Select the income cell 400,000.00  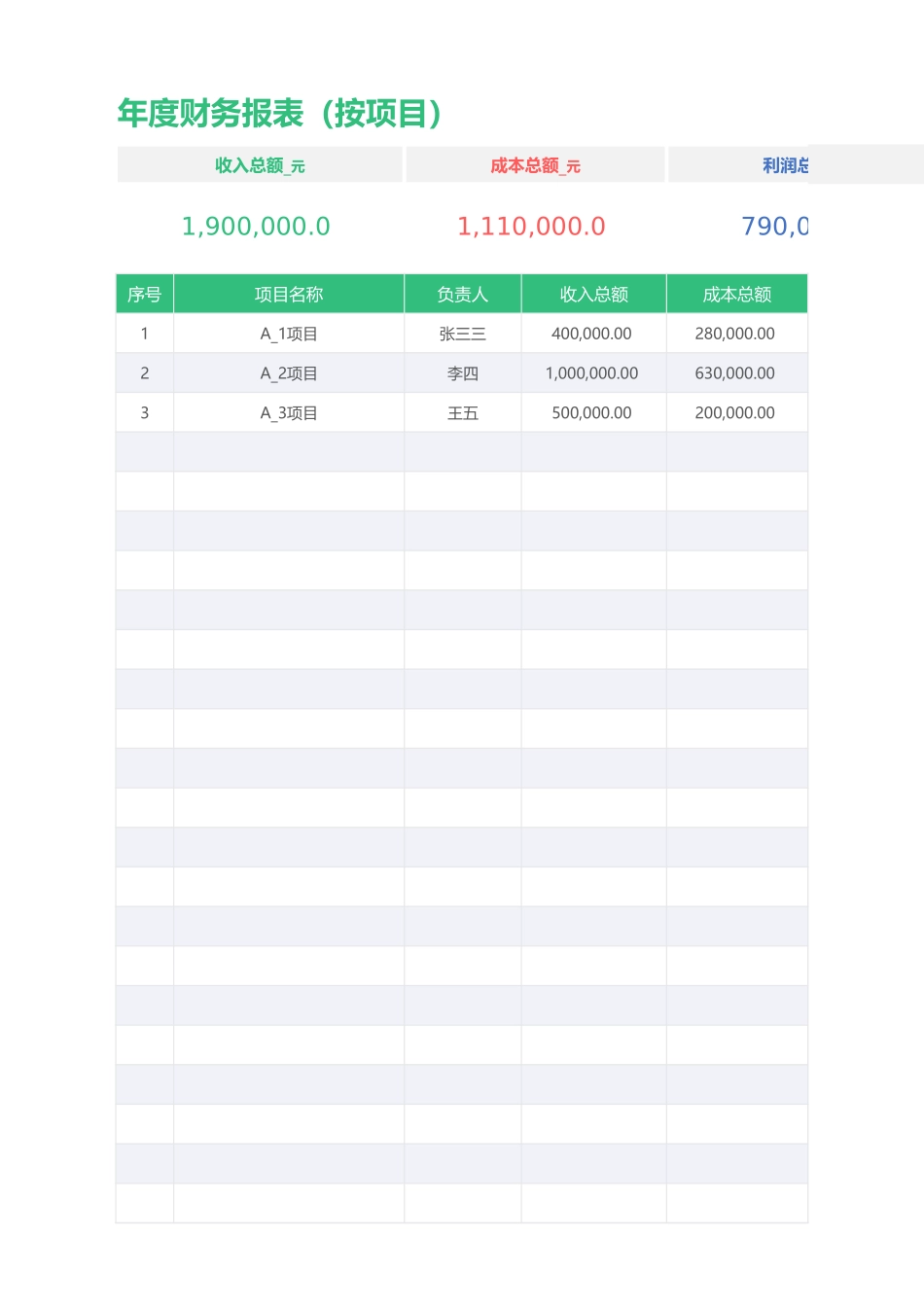591,334
